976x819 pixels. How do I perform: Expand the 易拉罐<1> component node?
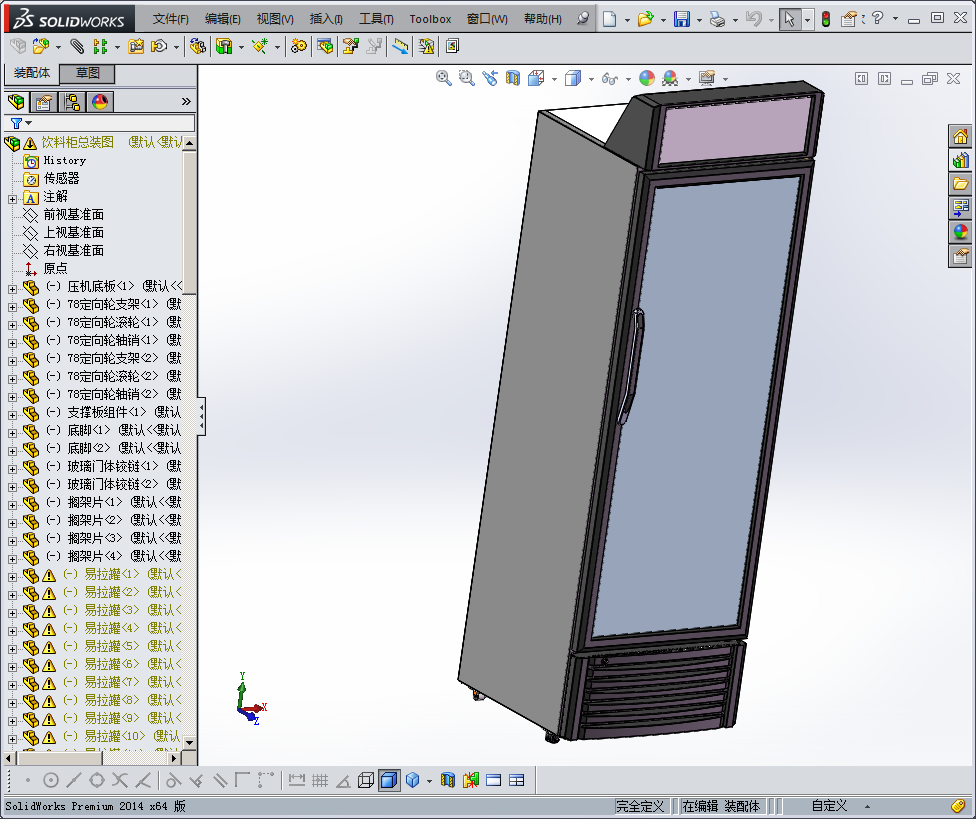pos(12,578)
